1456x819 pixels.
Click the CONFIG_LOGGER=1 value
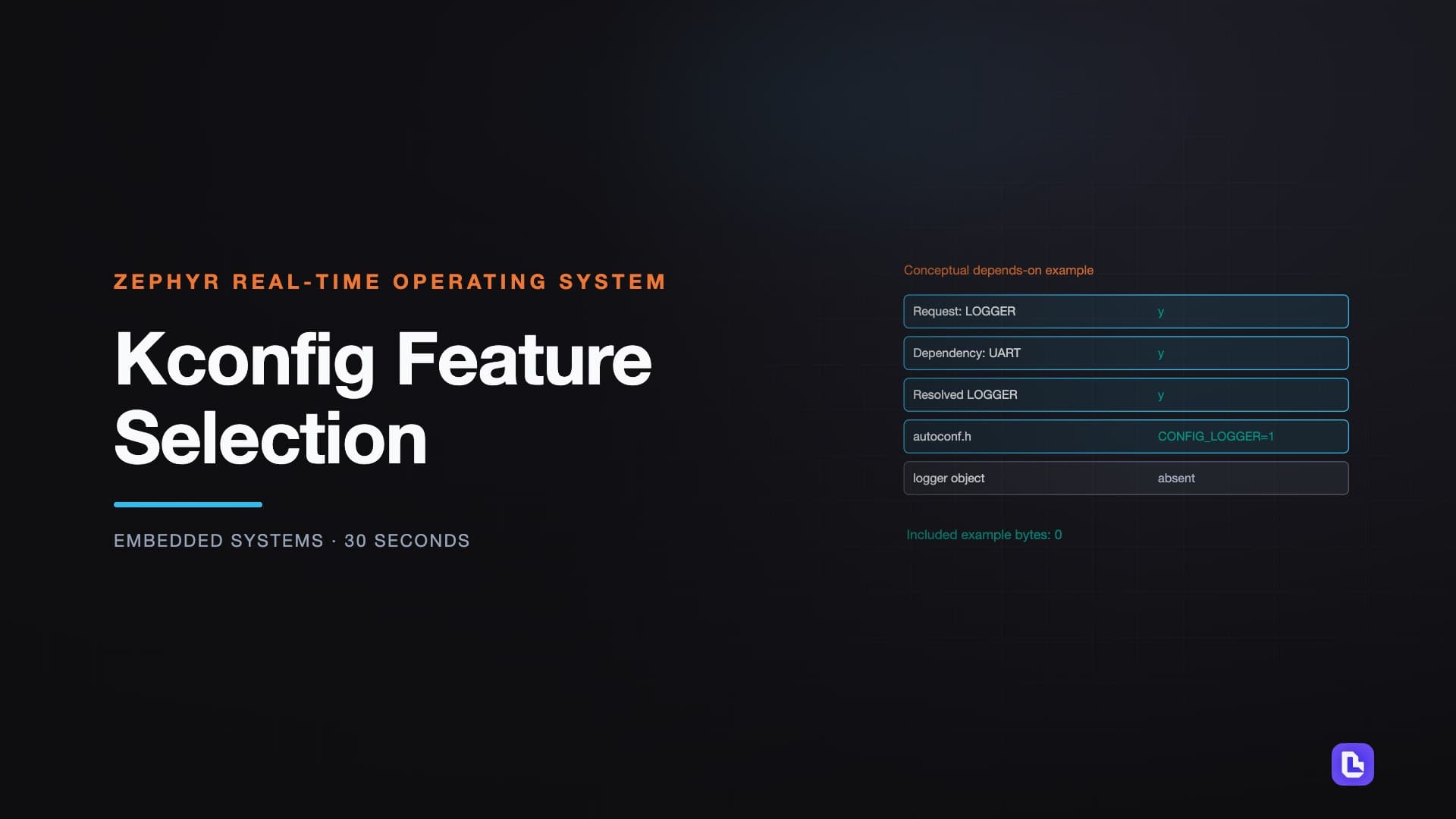[x=1216, y=437]
